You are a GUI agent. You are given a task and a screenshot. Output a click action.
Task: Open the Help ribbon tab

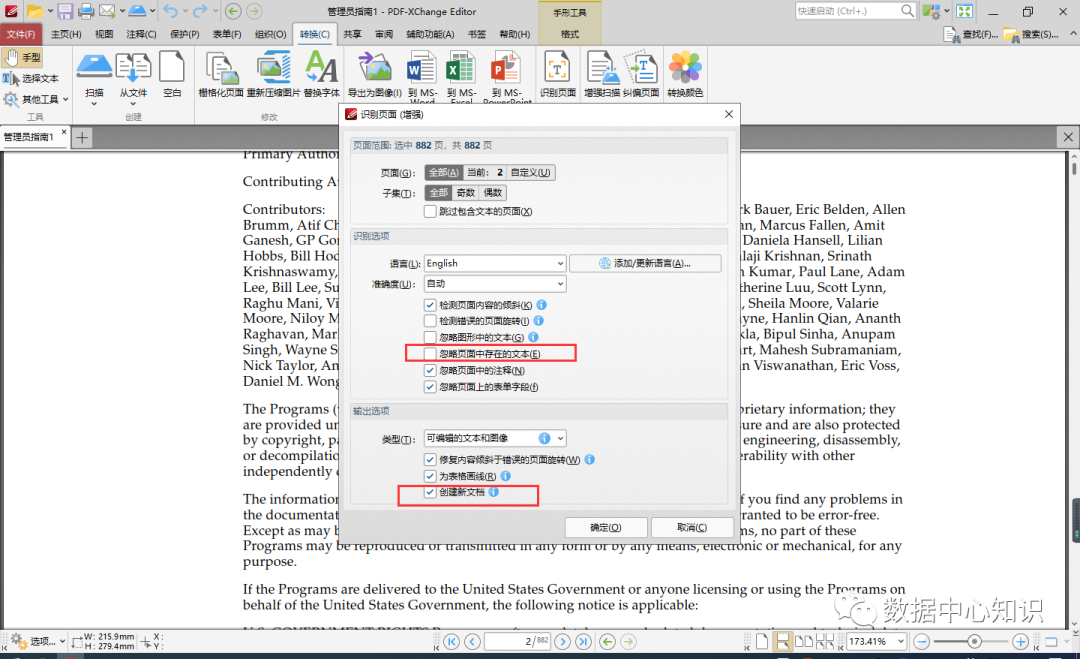(515, 34)
